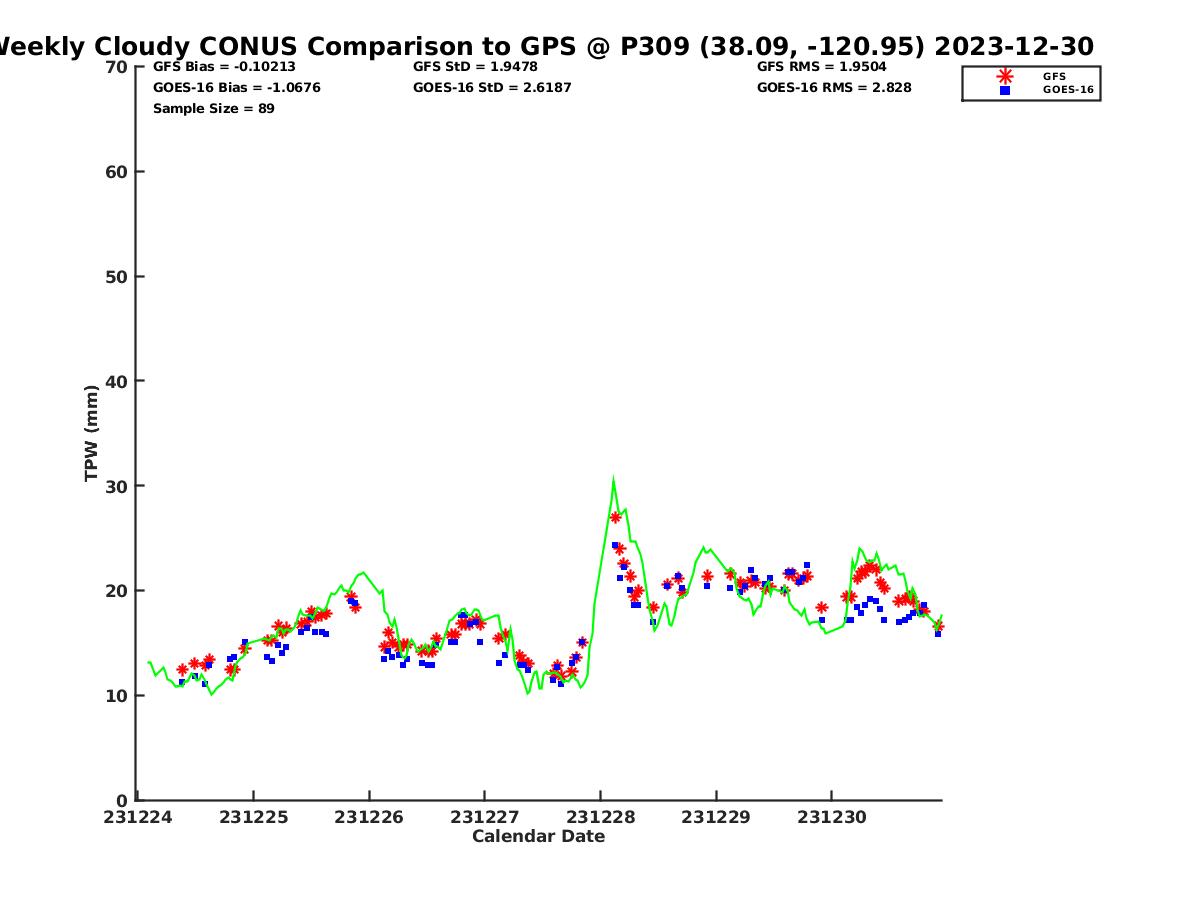Select the Sample Size = 89 text
The height and width of the screenshot is (900, 1200).
[213, 108]
